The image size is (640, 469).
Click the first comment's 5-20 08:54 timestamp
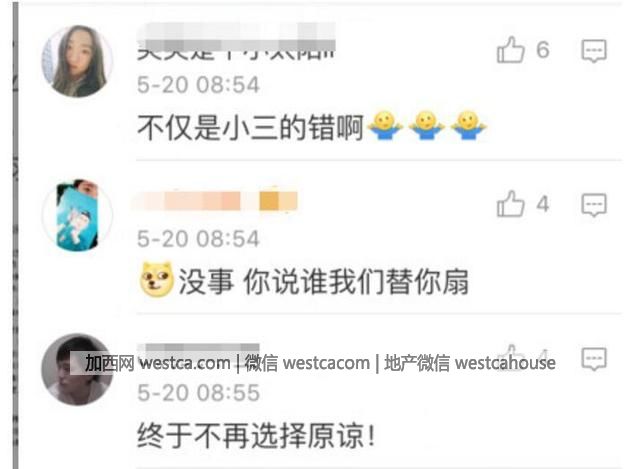tap(198, 84)
